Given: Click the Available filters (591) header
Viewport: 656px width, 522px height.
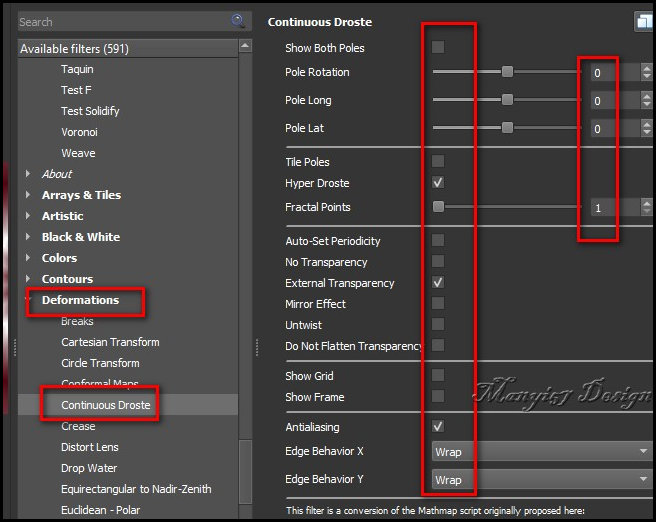Looking at the screenshot, I should click(128, 49).
